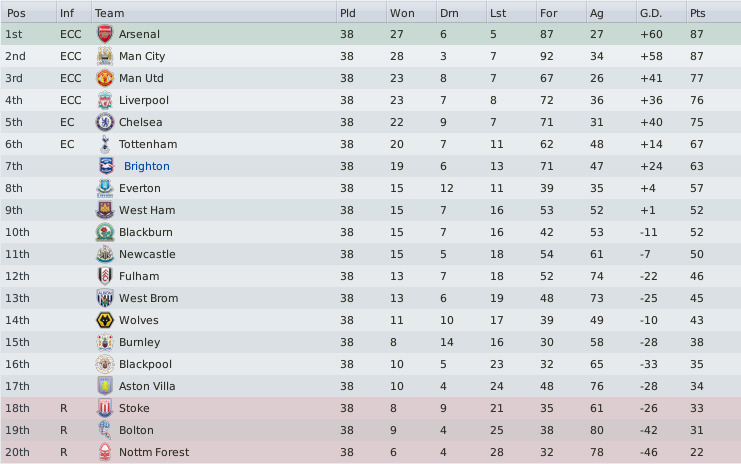Open Chelsea via its crest icon

coord(104,122)
